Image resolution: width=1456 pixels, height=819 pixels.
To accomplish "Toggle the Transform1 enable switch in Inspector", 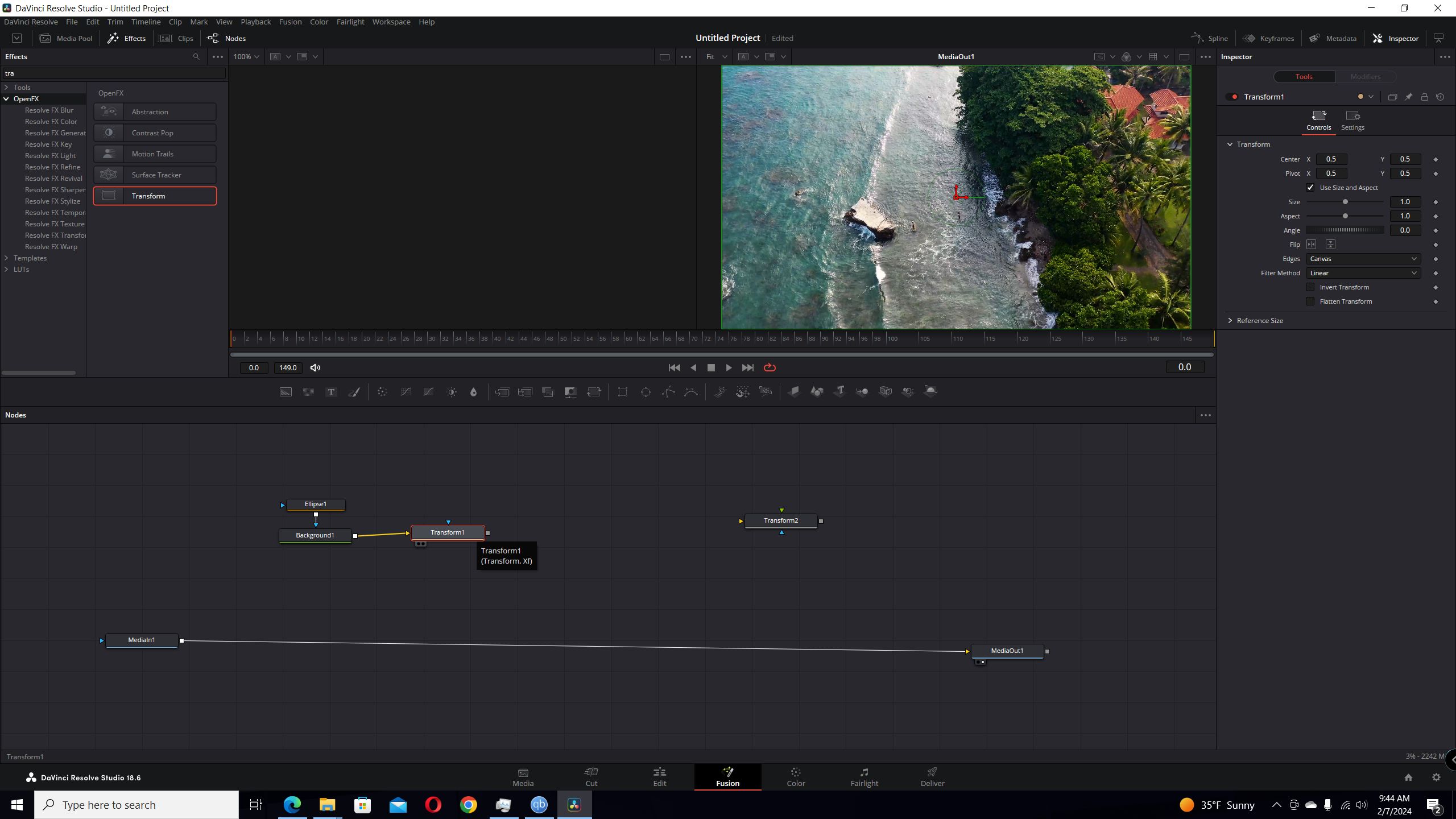I will pos(1233,97).
